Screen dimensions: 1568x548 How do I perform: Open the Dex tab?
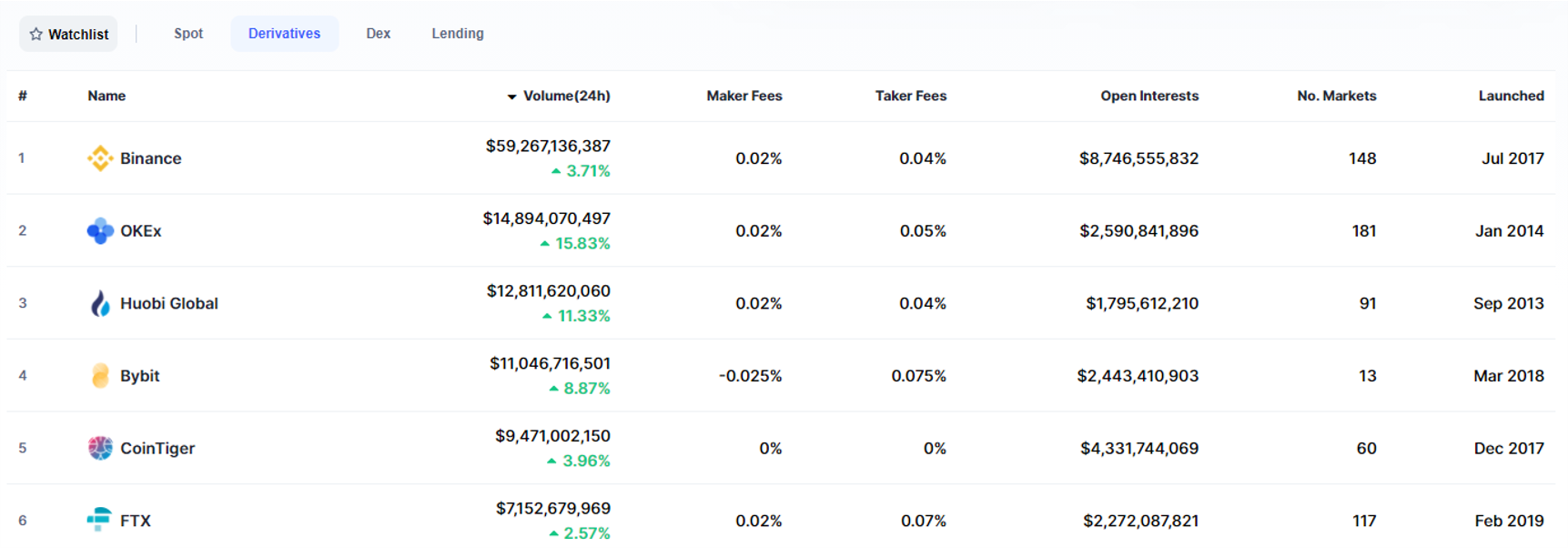[378, 34]
